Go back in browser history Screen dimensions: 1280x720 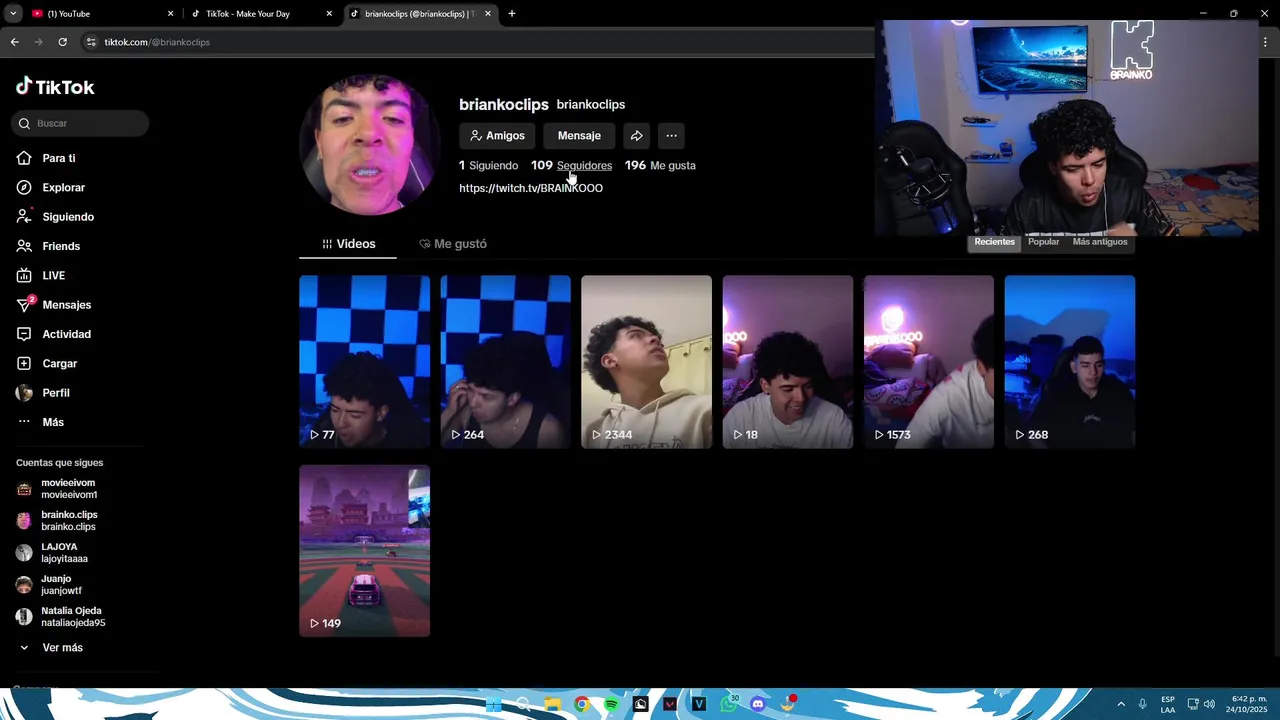(14, 42)
